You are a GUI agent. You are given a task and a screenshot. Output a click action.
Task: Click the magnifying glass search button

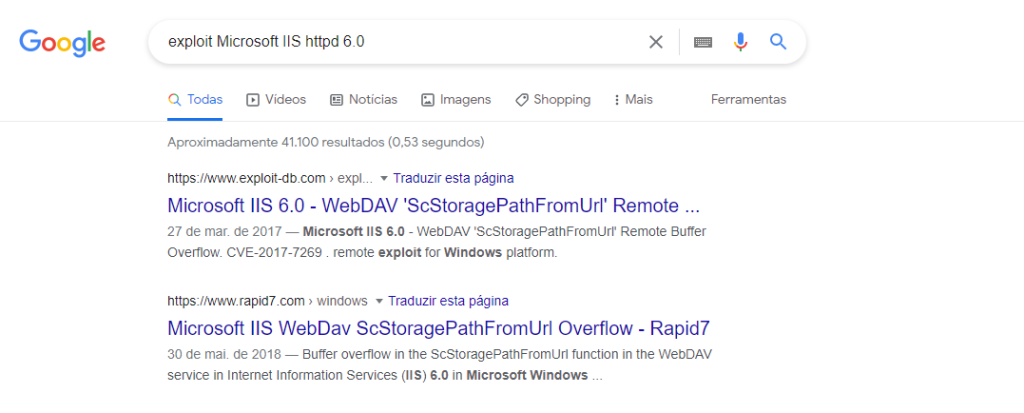tap(777, 42)
